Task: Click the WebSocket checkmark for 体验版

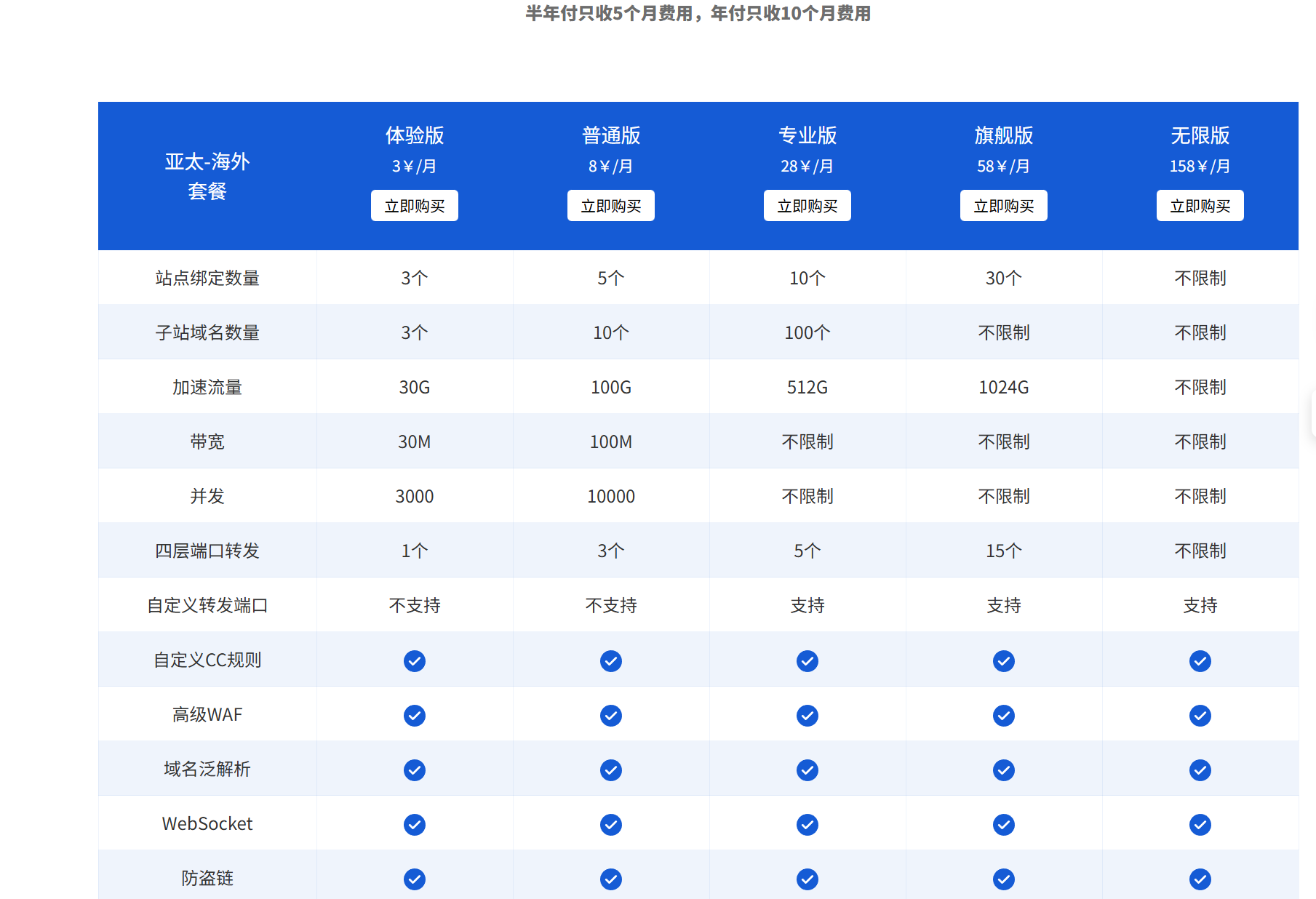Action: (414, 824)
